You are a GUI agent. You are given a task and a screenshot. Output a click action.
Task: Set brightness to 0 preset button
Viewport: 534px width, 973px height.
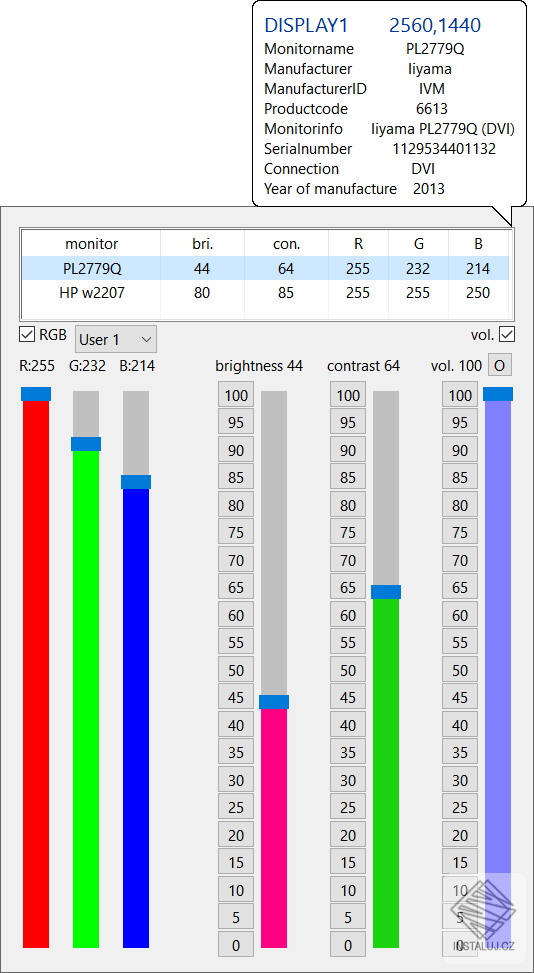236,946
